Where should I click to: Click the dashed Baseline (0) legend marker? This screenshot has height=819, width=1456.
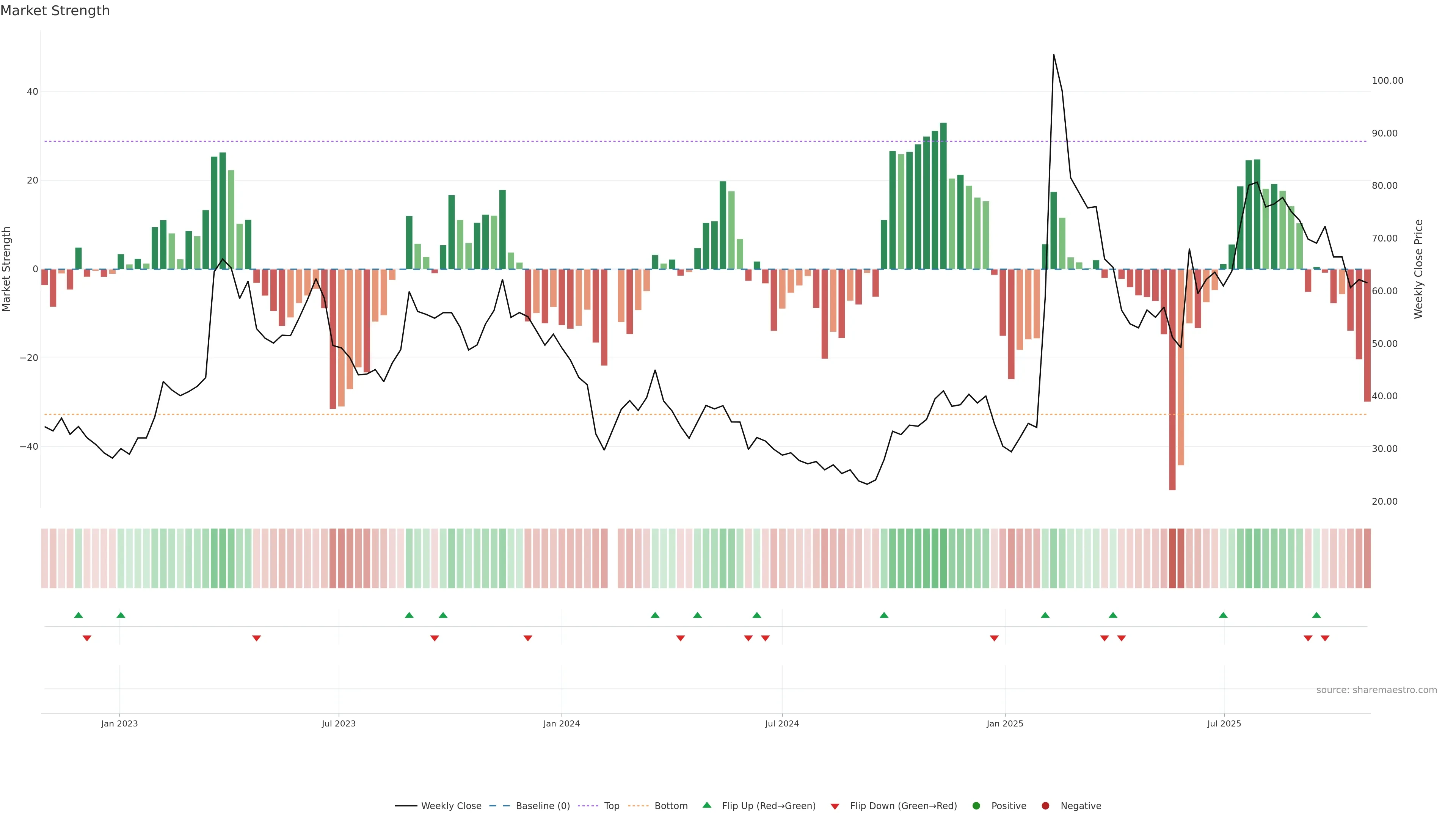tap(499, 805)
